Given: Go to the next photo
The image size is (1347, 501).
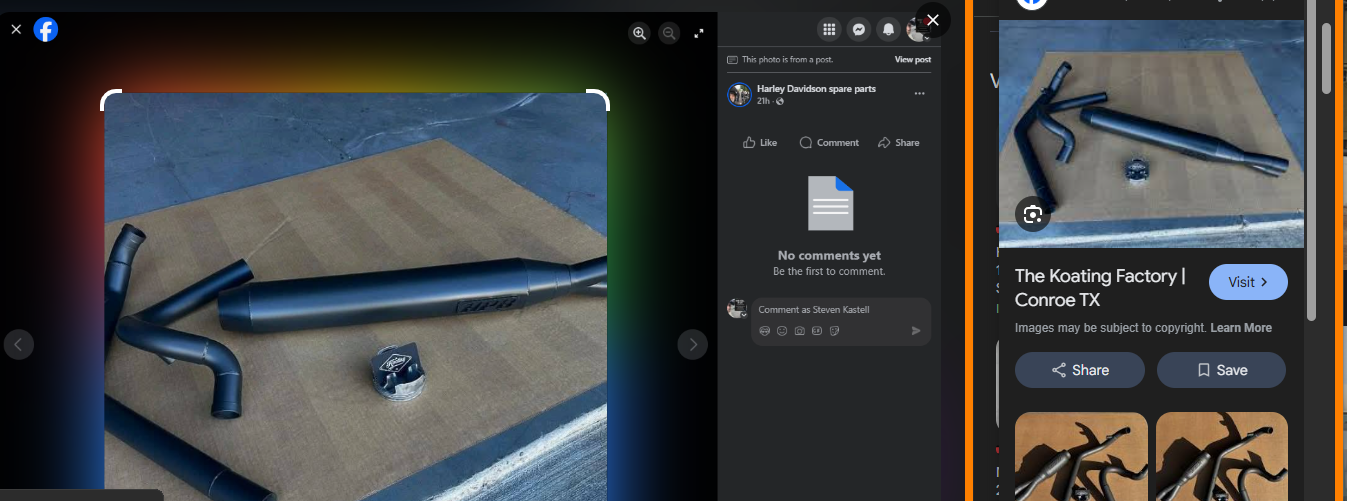Looking at the screenshot, I should coord(692,345).
